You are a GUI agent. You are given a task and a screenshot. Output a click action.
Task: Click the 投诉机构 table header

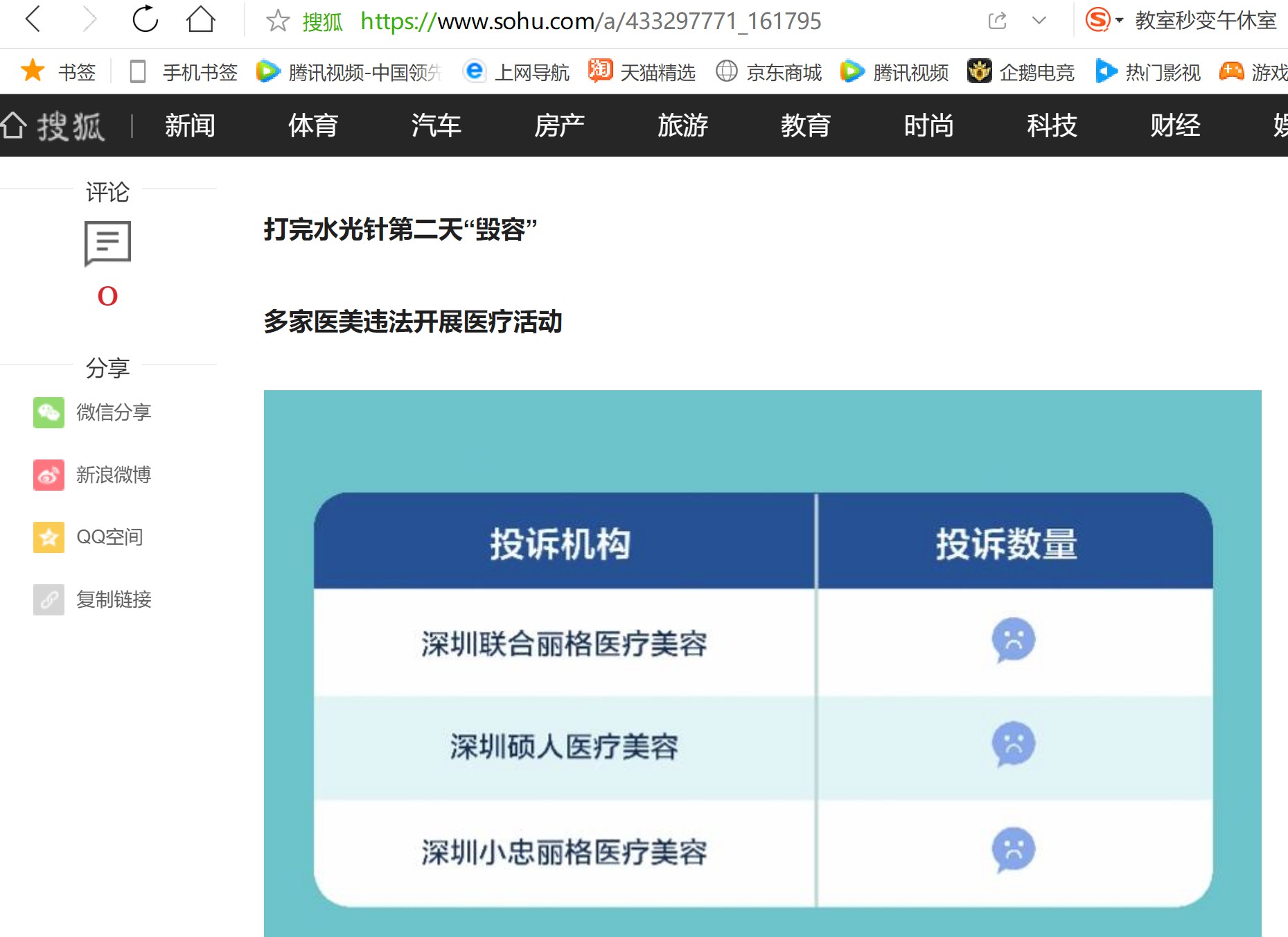[x=560, y=544]
